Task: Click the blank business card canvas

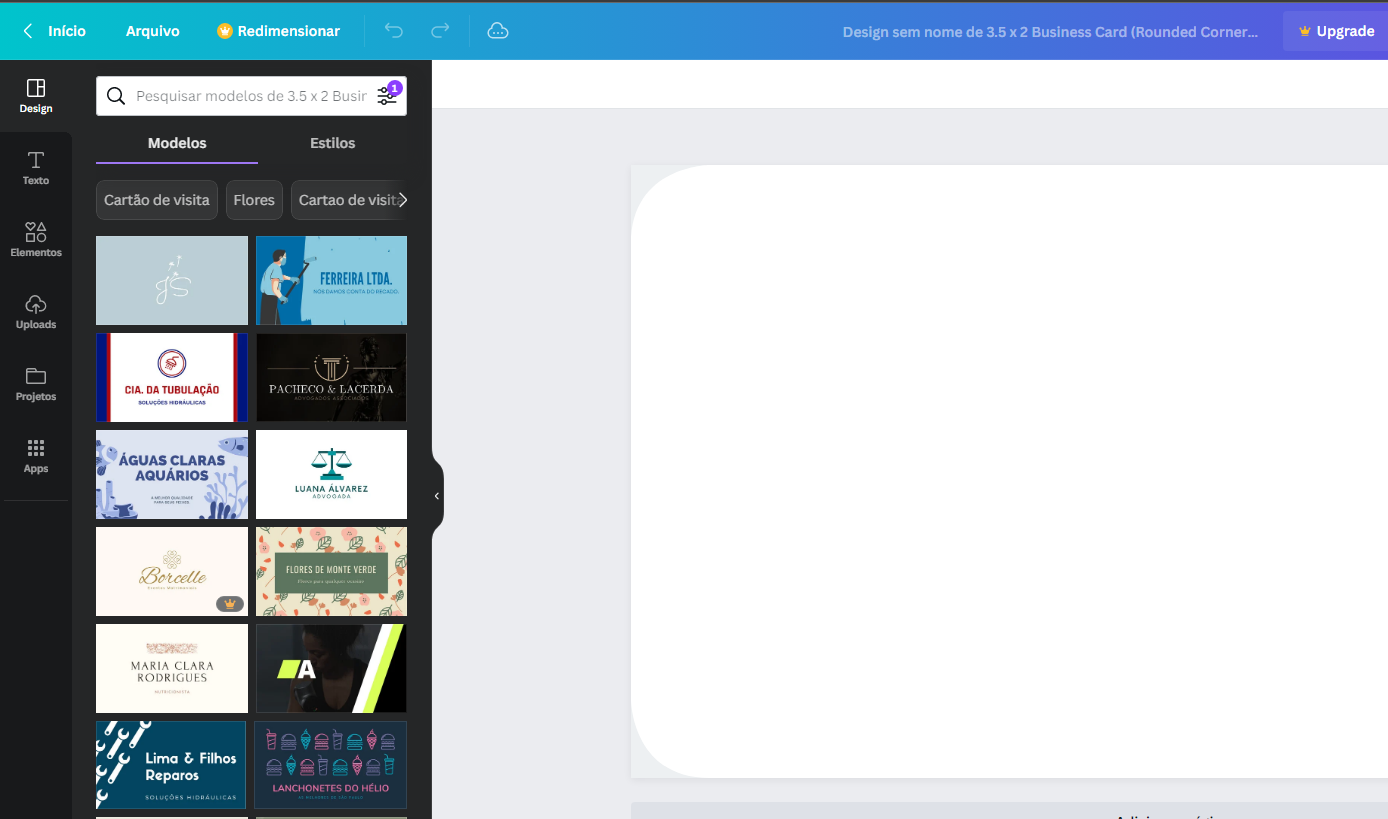Action: [x=1009, y=471]
